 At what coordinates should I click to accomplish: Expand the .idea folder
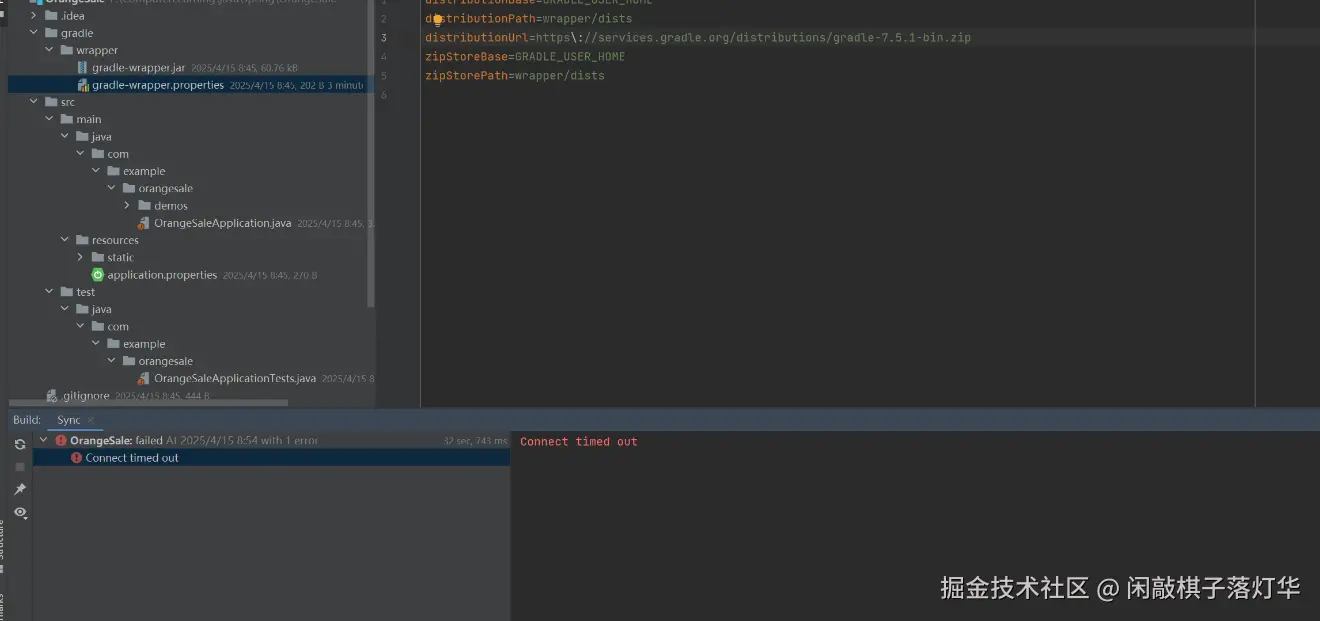coord(35,16)
